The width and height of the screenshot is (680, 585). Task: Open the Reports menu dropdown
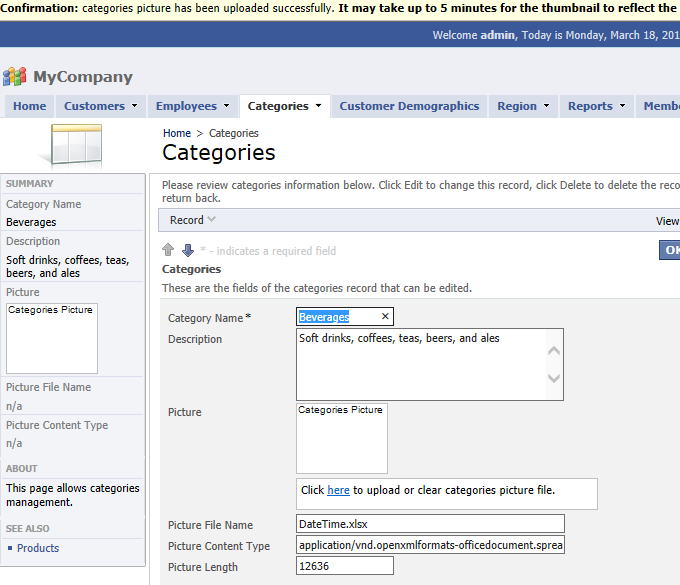596,106
